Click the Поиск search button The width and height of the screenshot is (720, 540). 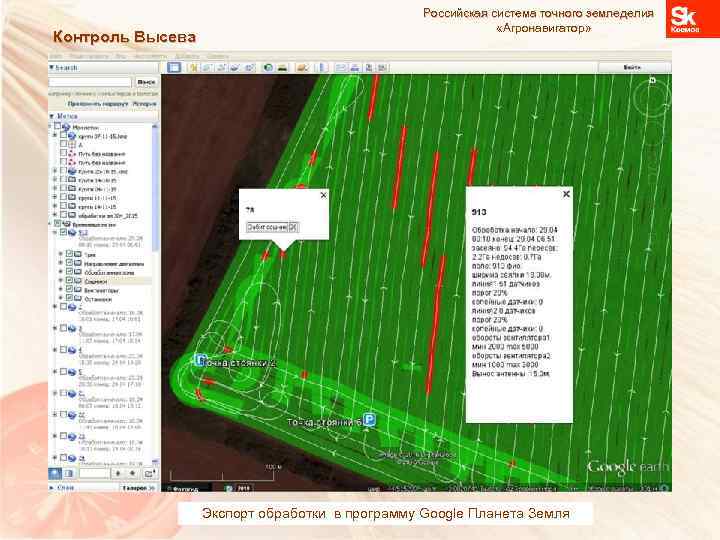pos(146,82)
